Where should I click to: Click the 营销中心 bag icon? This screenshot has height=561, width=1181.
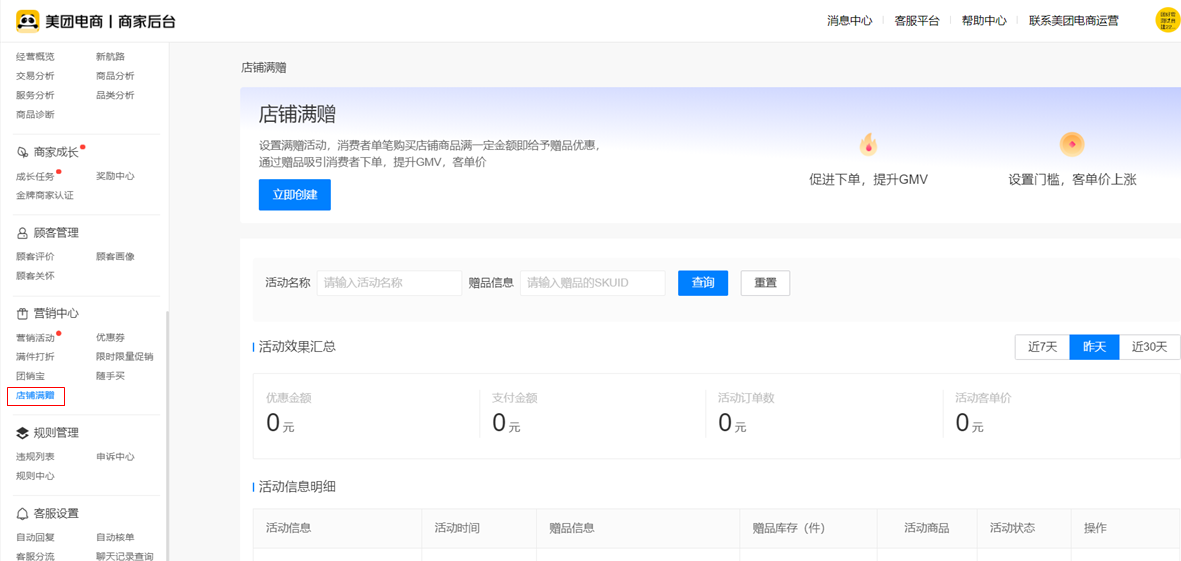coord(22,314)
